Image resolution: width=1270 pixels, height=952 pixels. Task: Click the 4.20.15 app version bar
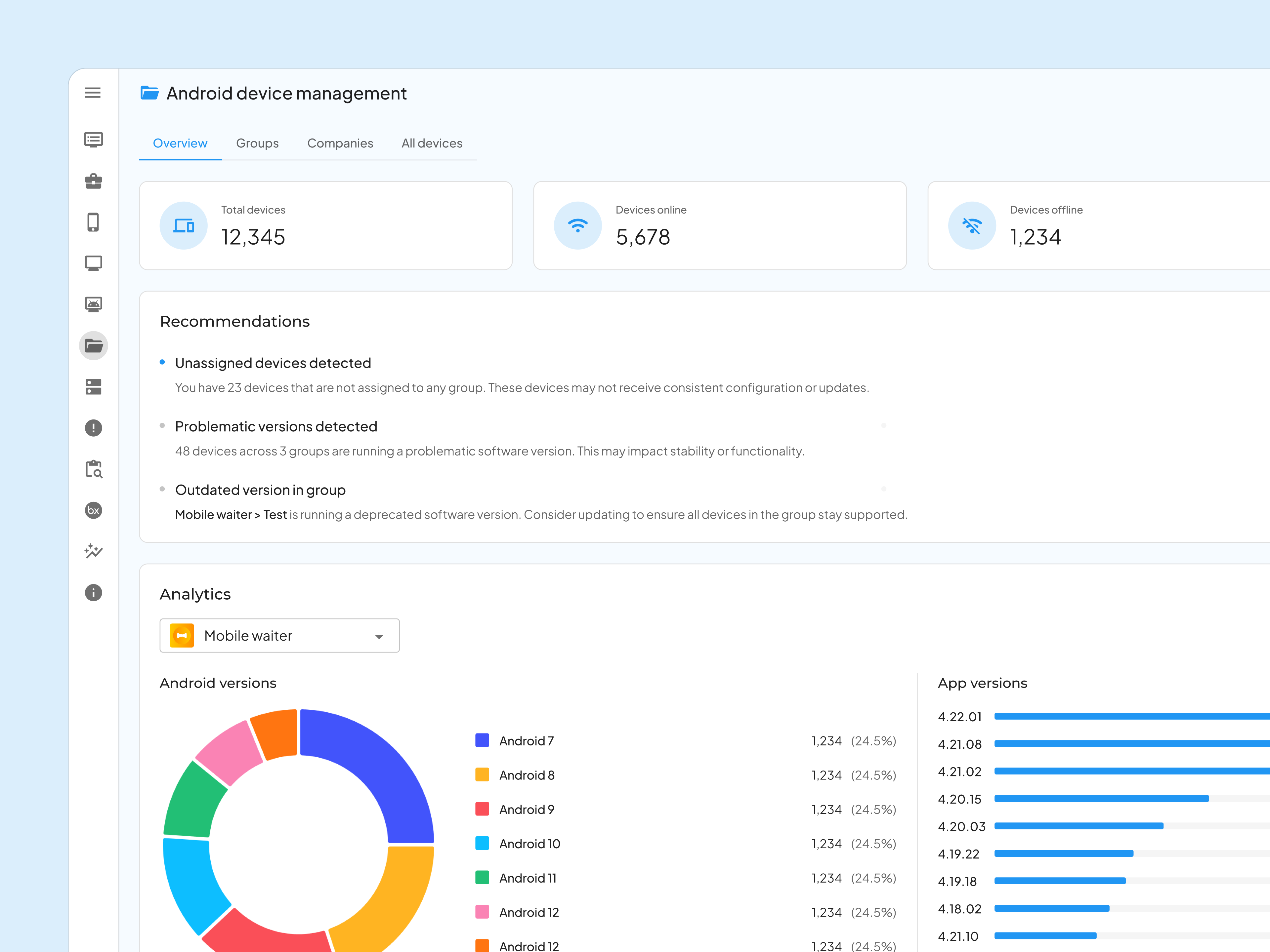pyautogui.click(x=1102, y=799)
